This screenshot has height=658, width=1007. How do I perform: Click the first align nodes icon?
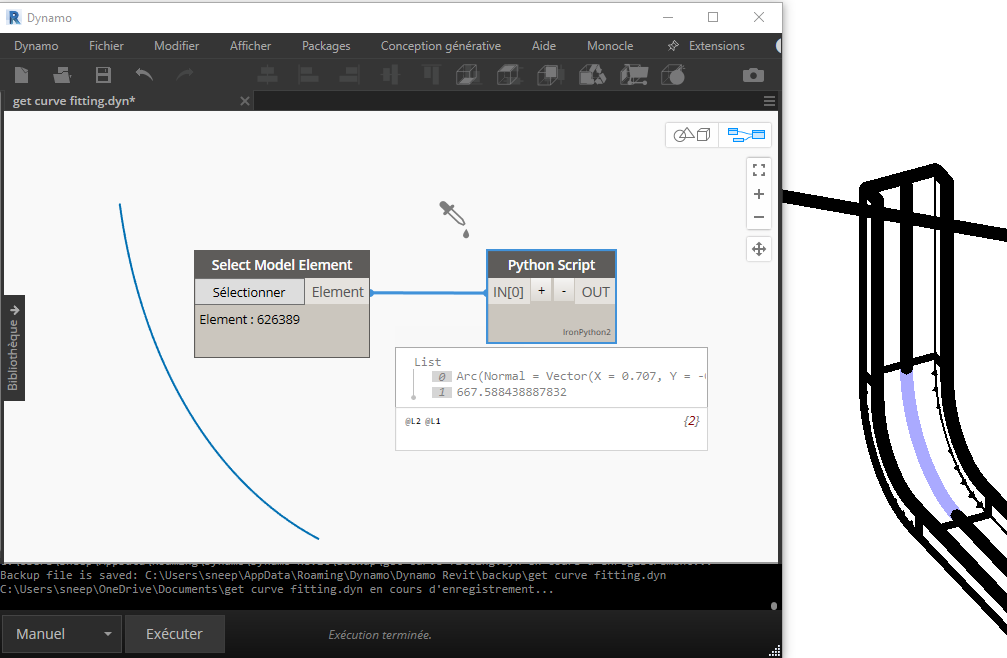(x=267, y=75)
